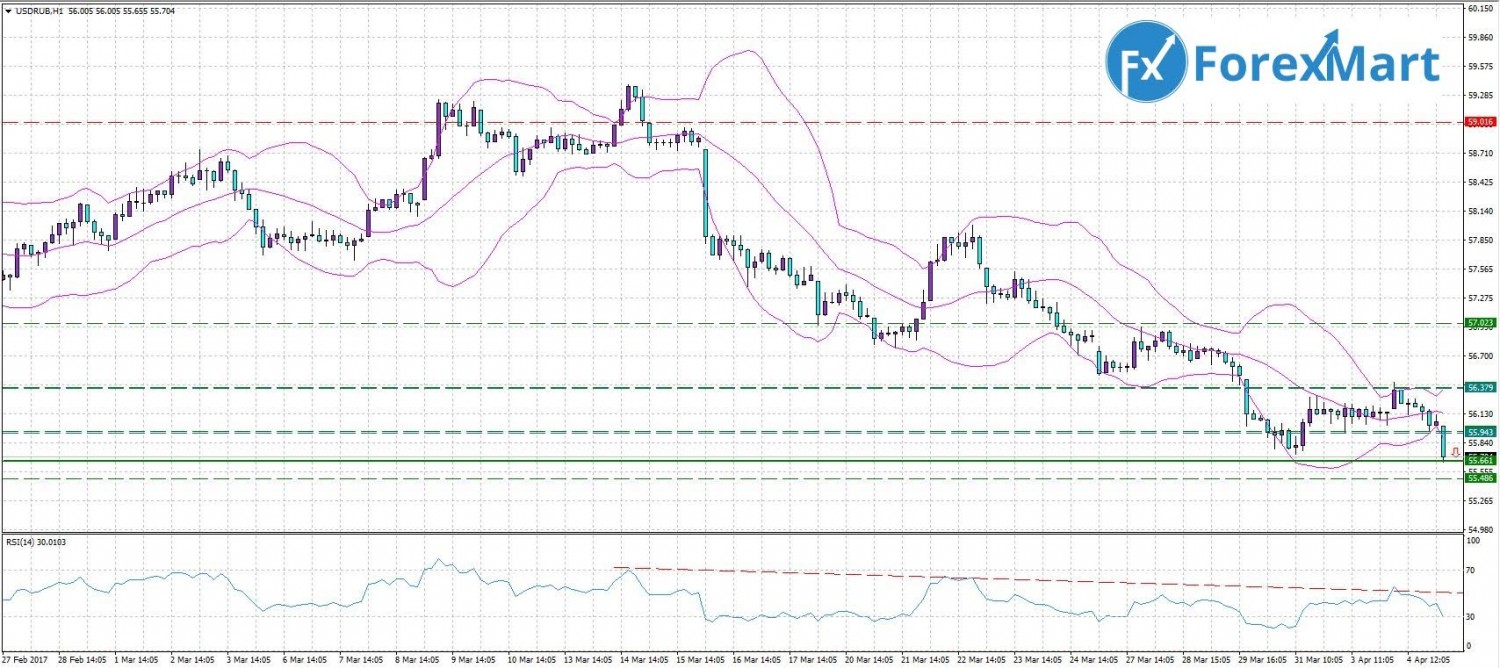Image resolution: width=1500 pixels, height=668 pixels.
Task: Click the RSI scale value 30
Action: coord(1471,617)
